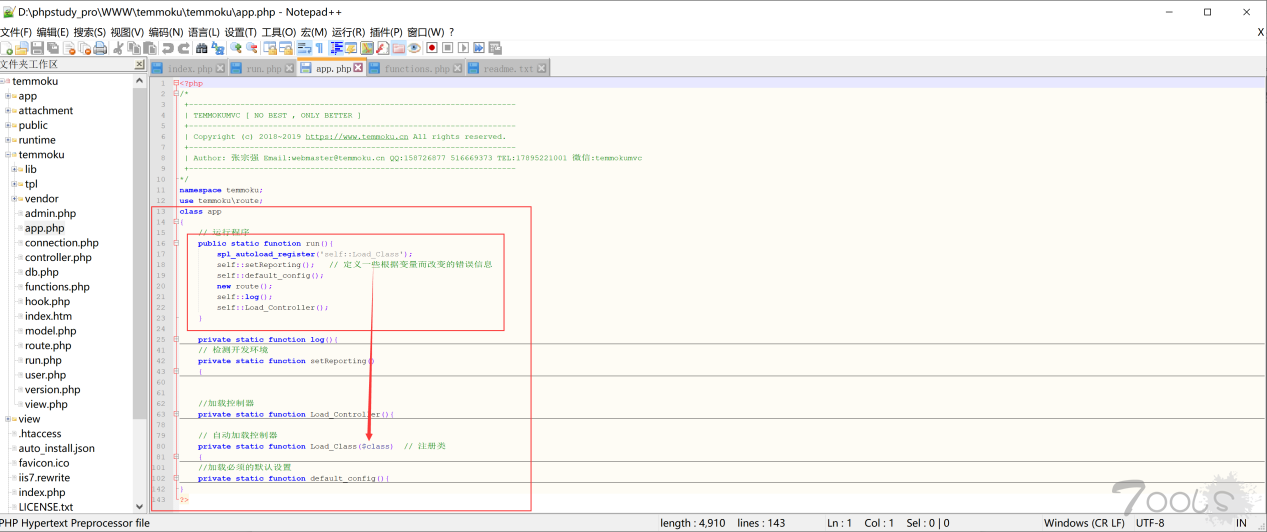Expand the lib folder node
Screen dimensions: 1267x532
tap(14, 169)
